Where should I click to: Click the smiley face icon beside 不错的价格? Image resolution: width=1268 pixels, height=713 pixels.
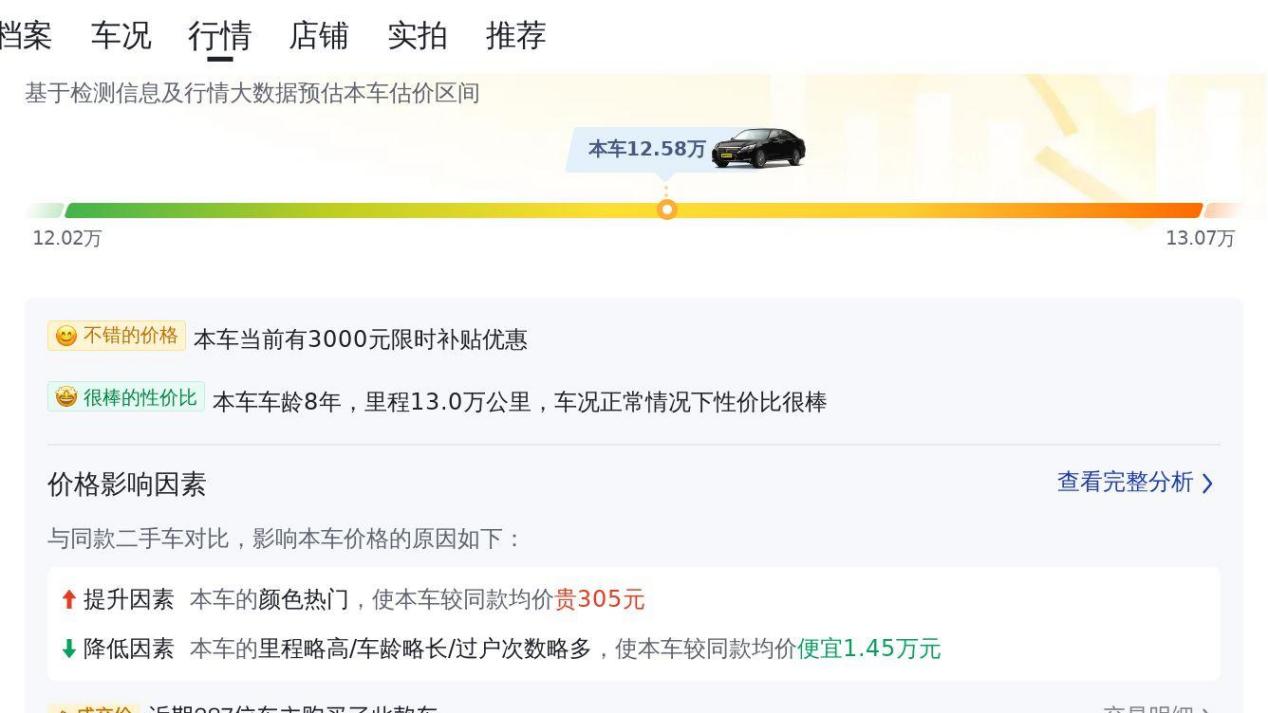[63, 336]
